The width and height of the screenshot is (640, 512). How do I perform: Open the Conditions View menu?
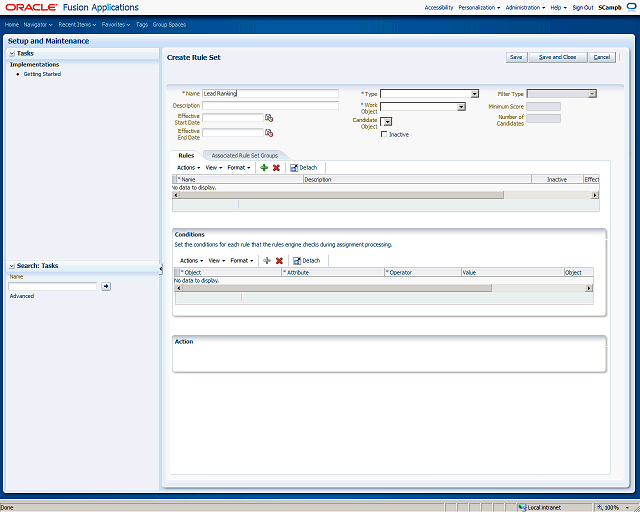[217, 260]
